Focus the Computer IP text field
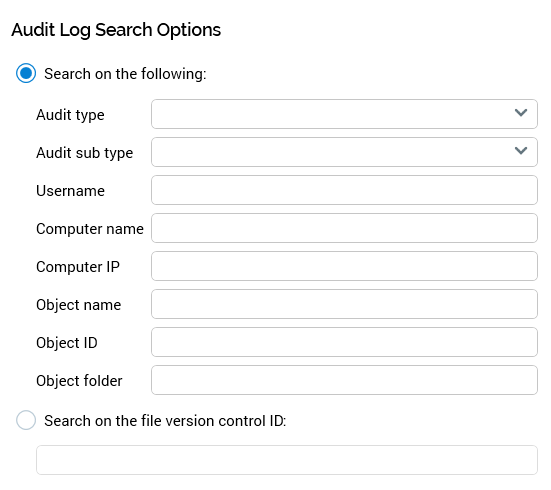 click(x=344, y=266)
